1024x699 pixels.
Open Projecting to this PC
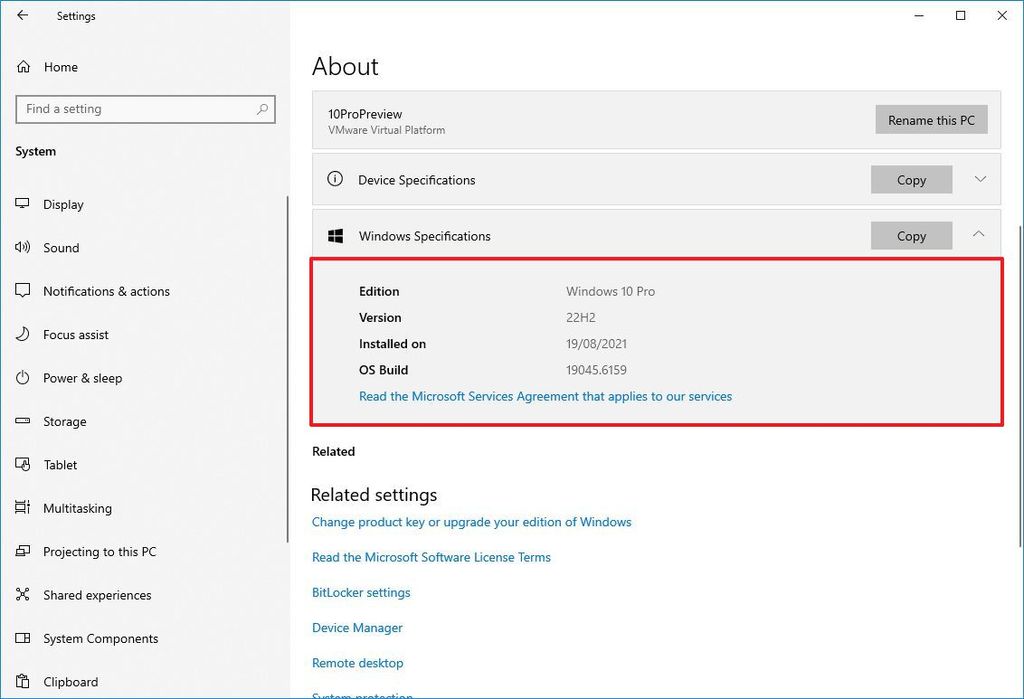22,551
